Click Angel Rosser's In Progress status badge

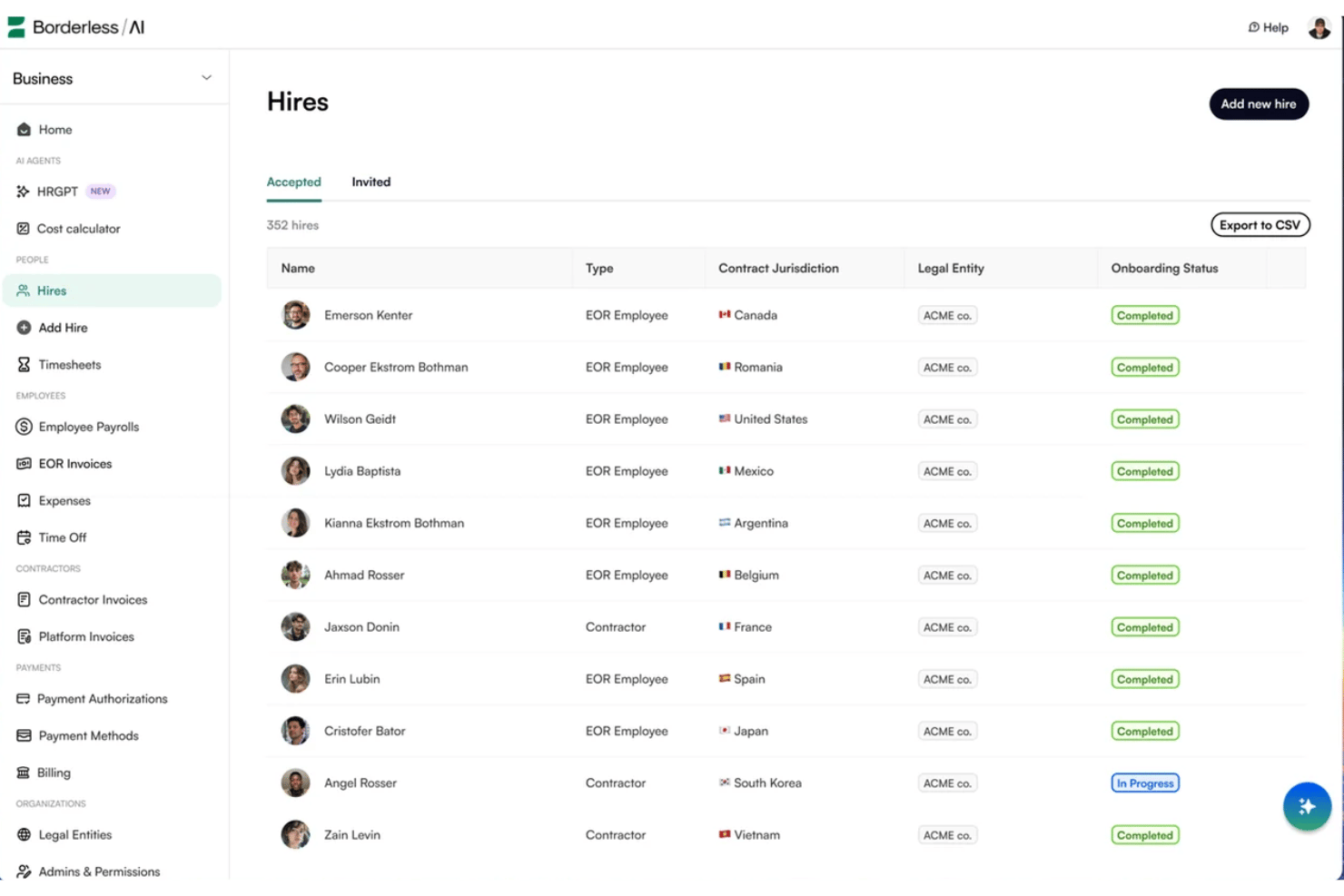pyautogui.click(x=1144, y=783)
